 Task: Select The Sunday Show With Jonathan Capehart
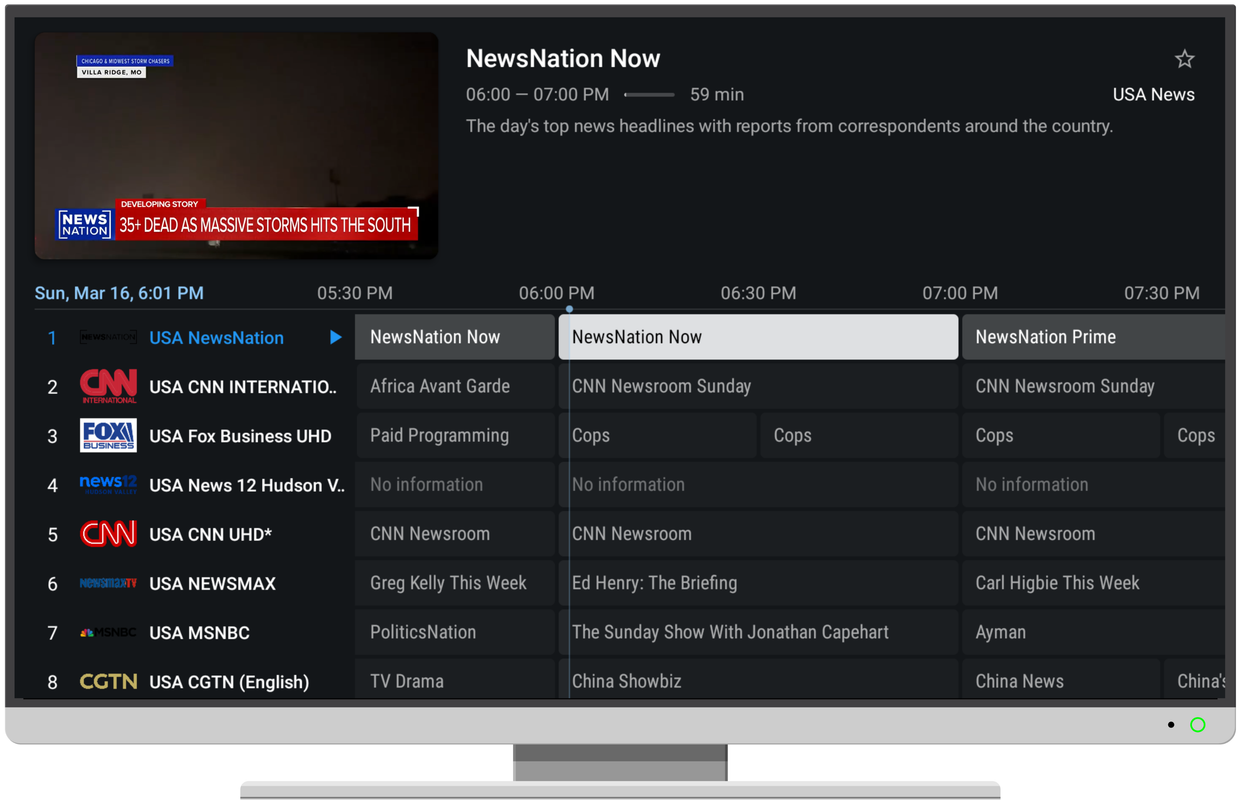tap(758, 632)
